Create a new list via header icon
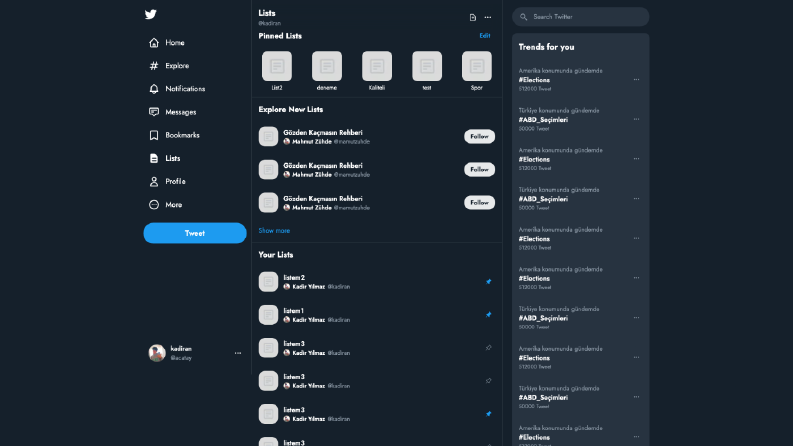The width and height of the screenshot is (793, 446). click(472, 17)
